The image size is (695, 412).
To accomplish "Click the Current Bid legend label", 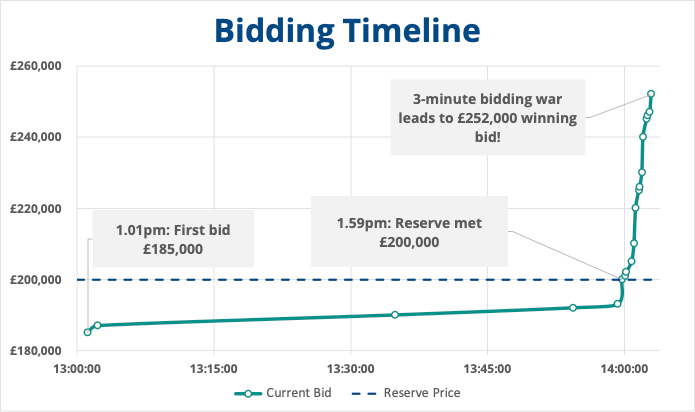I will [x=299, y=393].
